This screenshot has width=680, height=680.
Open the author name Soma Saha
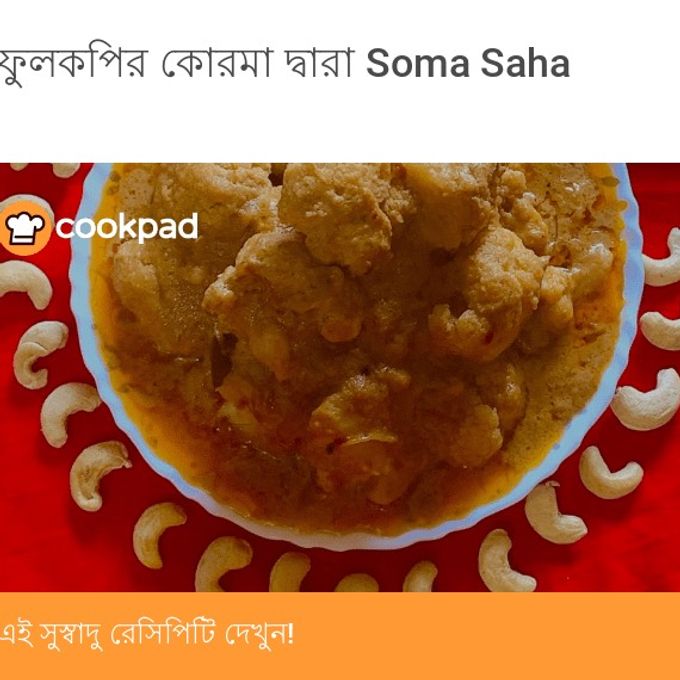coord(468,63)
